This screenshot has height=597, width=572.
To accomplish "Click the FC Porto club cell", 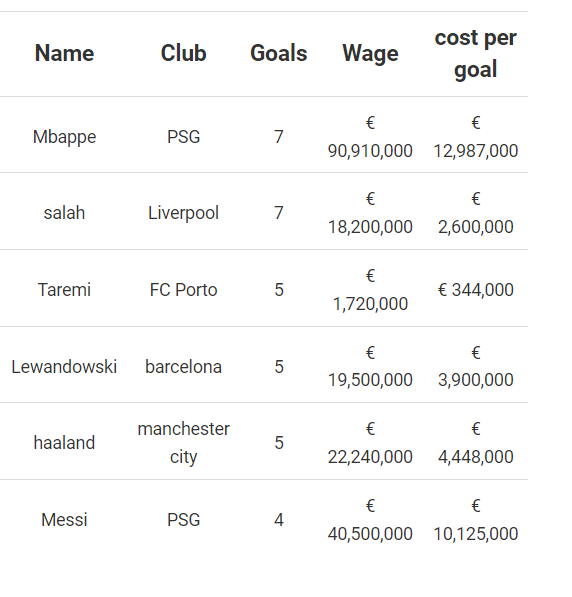I will point(183,290).
